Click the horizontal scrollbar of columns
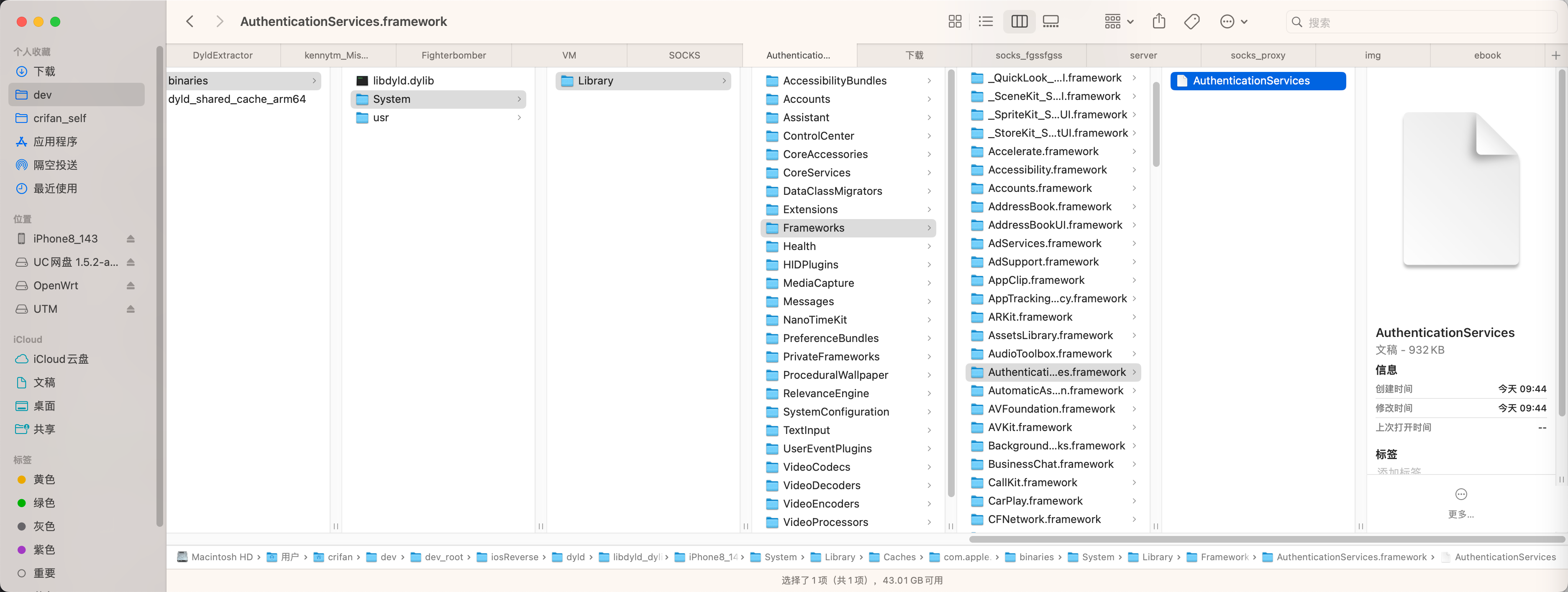 pyautogui.click(x=1266, y=540)
